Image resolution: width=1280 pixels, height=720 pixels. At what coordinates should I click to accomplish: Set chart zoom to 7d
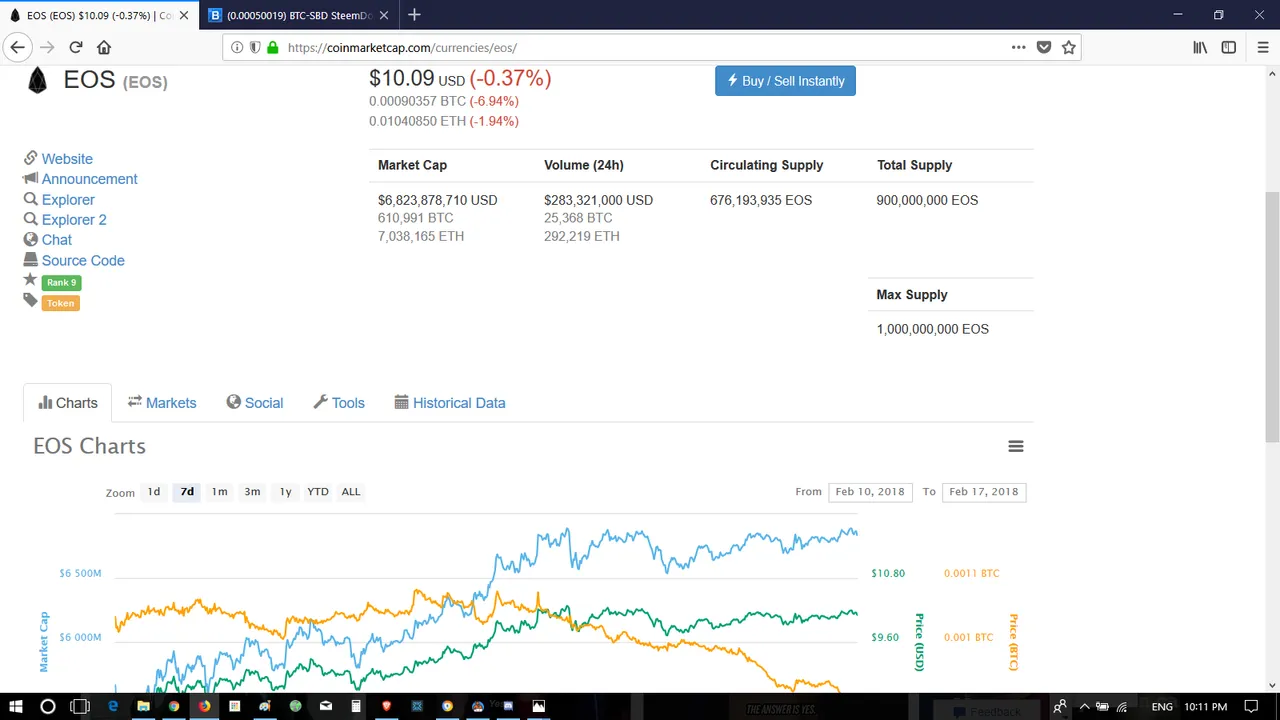tap(187, 492)
